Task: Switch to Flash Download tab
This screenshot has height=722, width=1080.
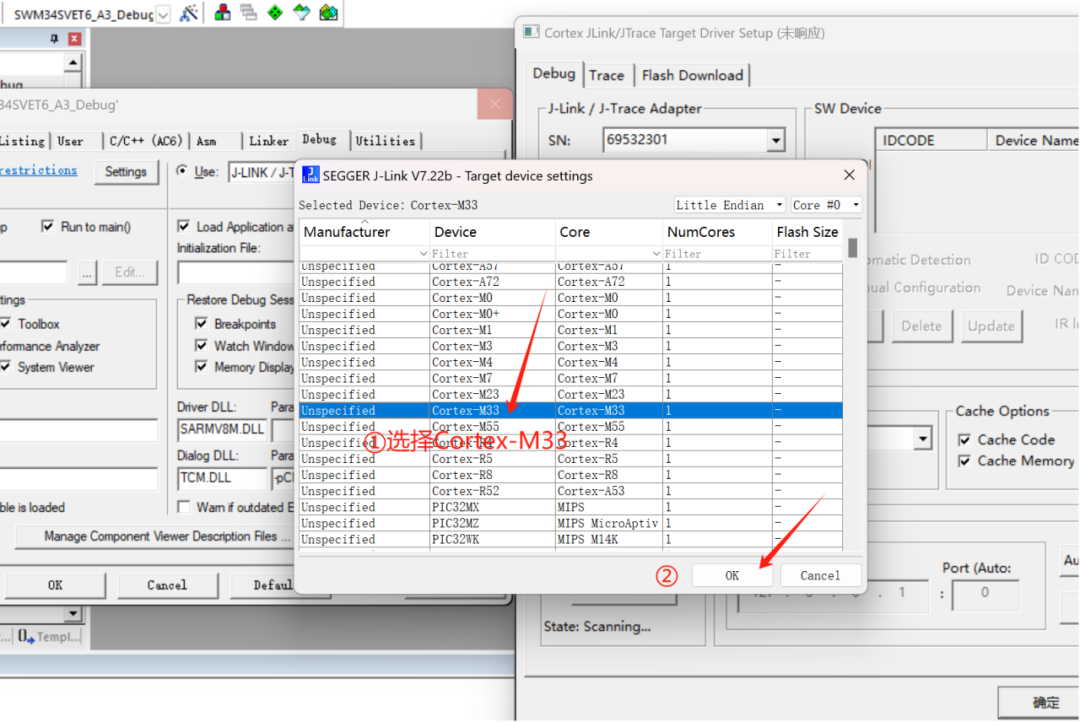Action: click(692, 75)
